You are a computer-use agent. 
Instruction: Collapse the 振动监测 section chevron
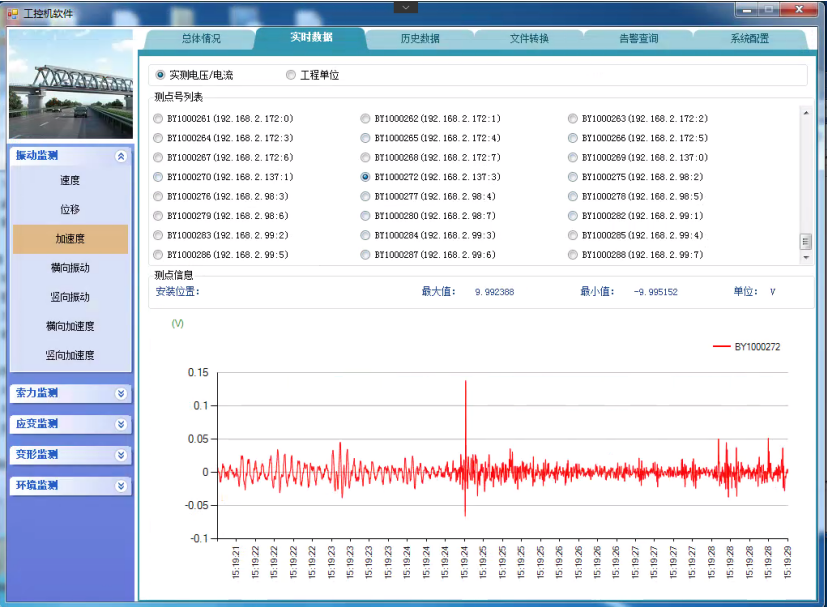pos(121,156)
